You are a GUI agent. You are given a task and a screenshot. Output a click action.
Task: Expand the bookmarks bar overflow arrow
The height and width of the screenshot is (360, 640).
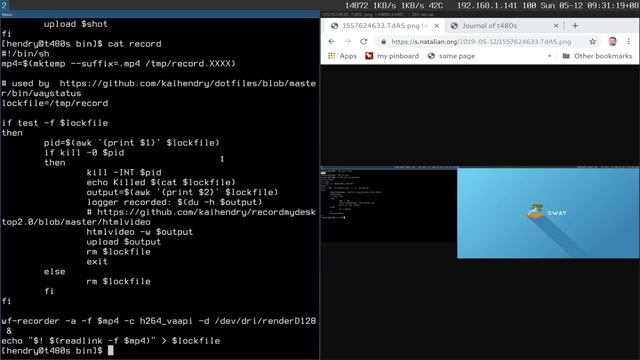click(x=550, y=56)
